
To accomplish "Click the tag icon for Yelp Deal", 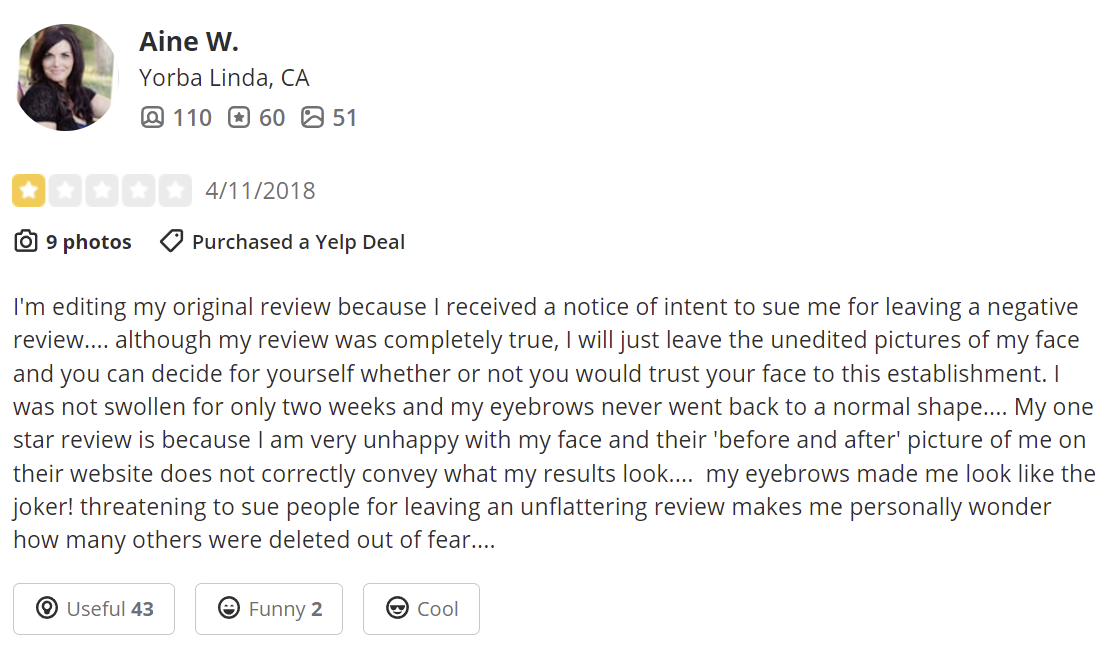I will [x=171, y=242].
